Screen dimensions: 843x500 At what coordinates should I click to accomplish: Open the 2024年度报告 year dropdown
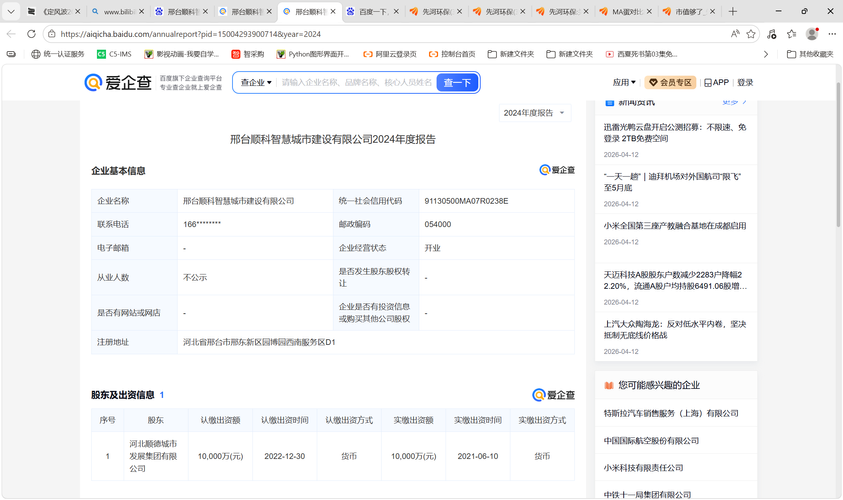[x=534, y=113]
